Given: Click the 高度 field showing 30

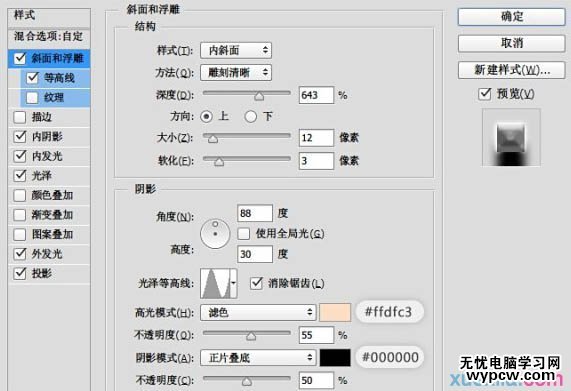Looking at the screenshot, I should (x=255, y=254).
